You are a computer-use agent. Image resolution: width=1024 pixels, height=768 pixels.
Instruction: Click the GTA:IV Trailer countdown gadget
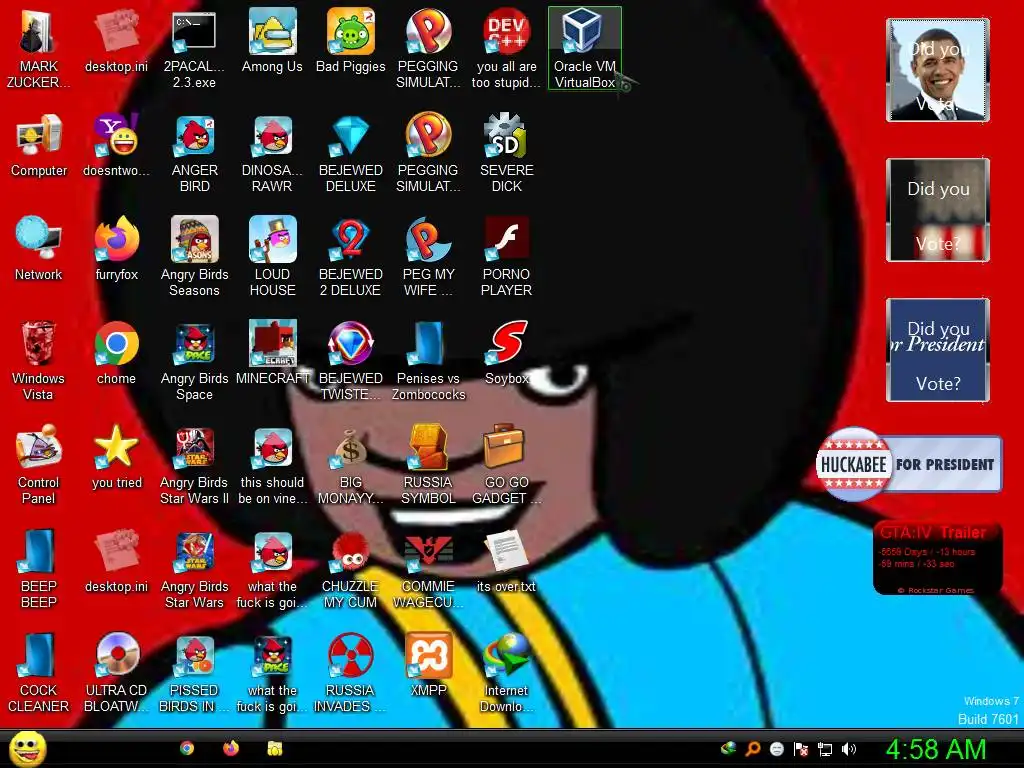(938, 558)
